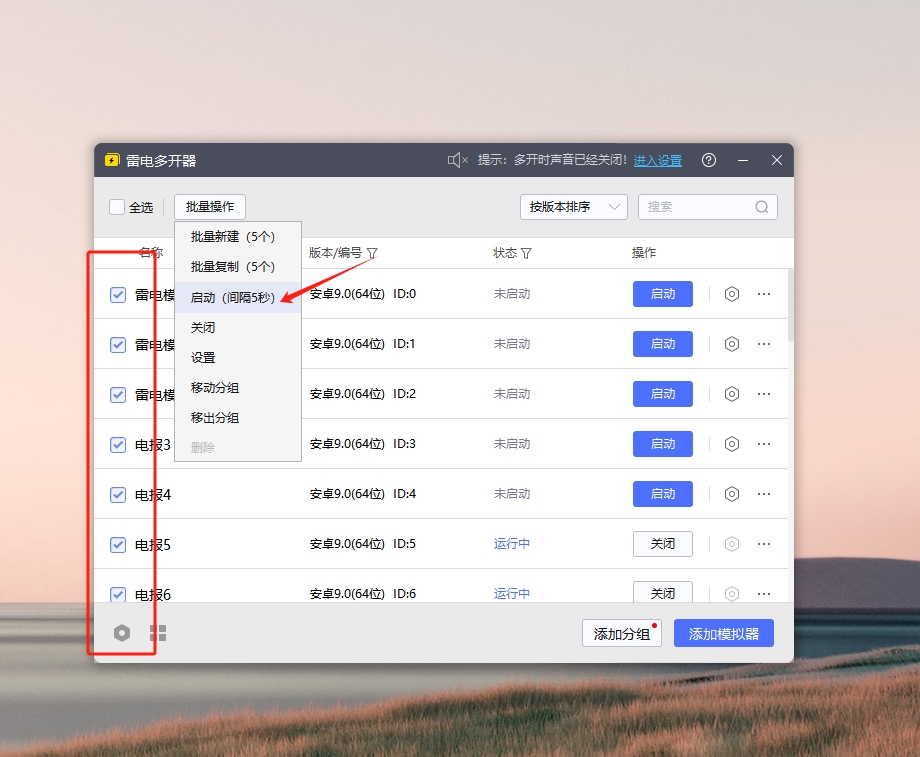Open the 按版本排序 sort dropdown
Screen dimensions: 920x757
click(x=573, y=207)
